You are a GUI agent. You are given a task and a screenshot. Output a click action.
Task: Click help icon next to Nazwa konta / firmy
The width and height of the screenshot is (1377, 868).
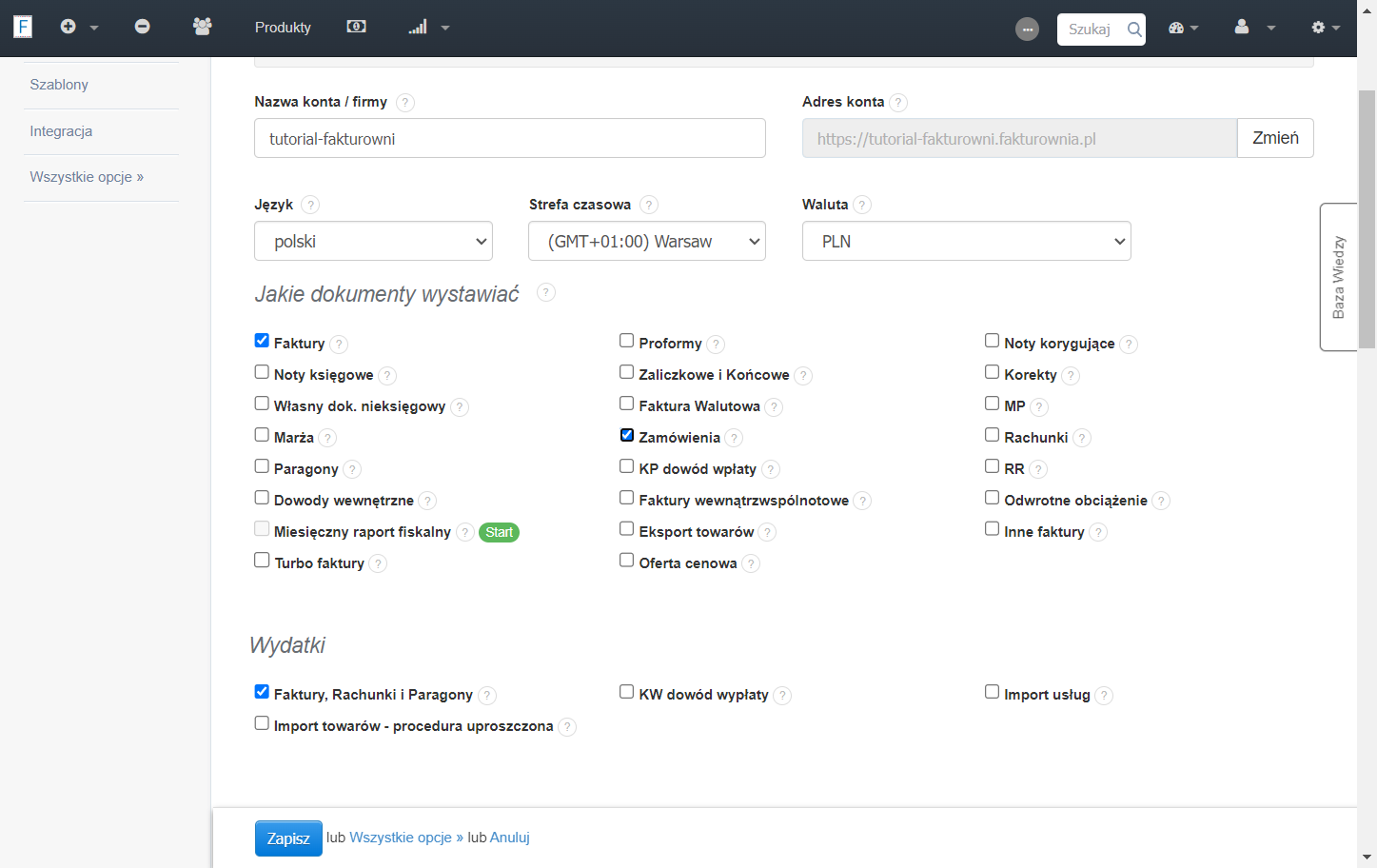click(404, 103)
